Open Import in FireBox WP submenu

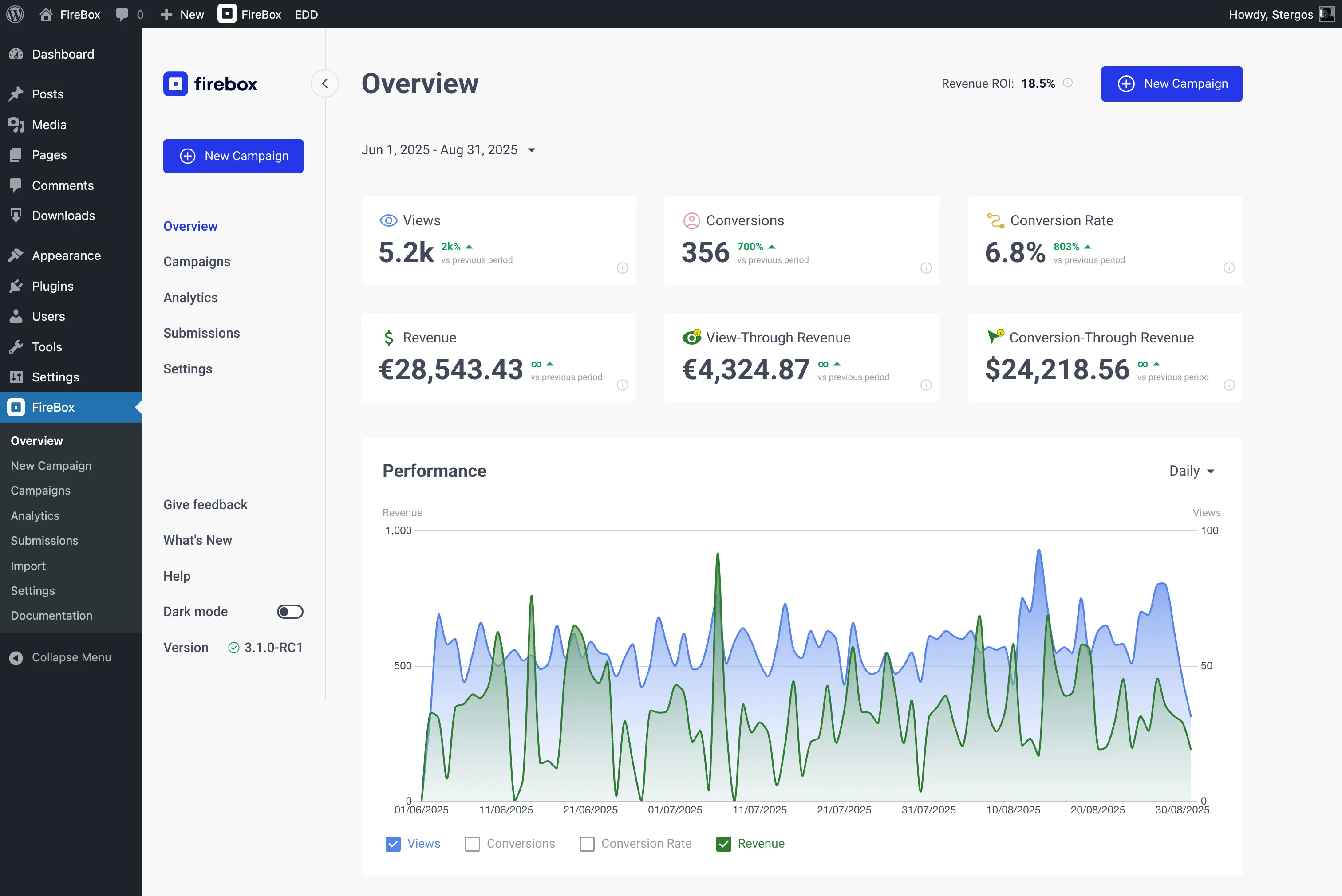pyautogui.click(x=28, y=566)
